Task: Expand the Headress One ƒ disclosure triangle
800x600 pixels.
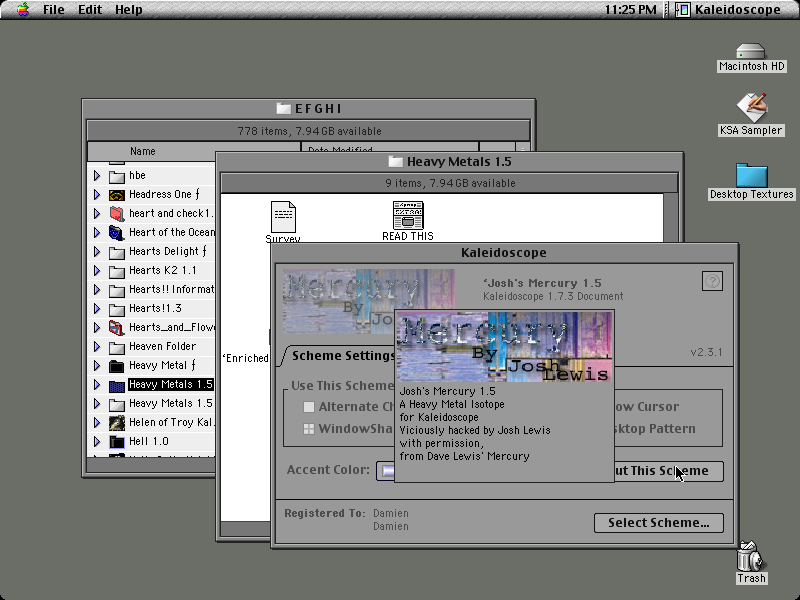Action: [97, 194]
